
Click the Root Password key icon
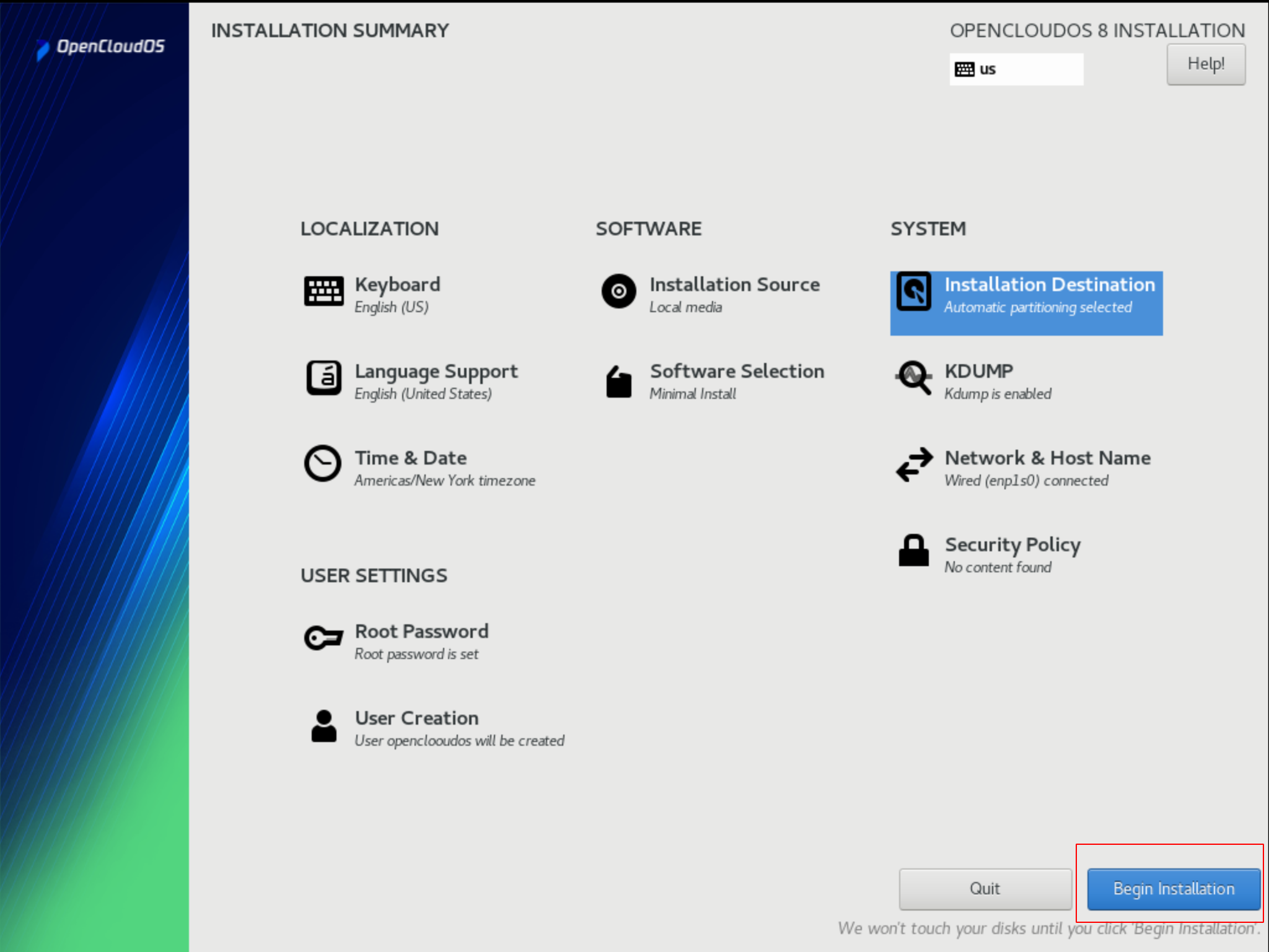point(323,637)
